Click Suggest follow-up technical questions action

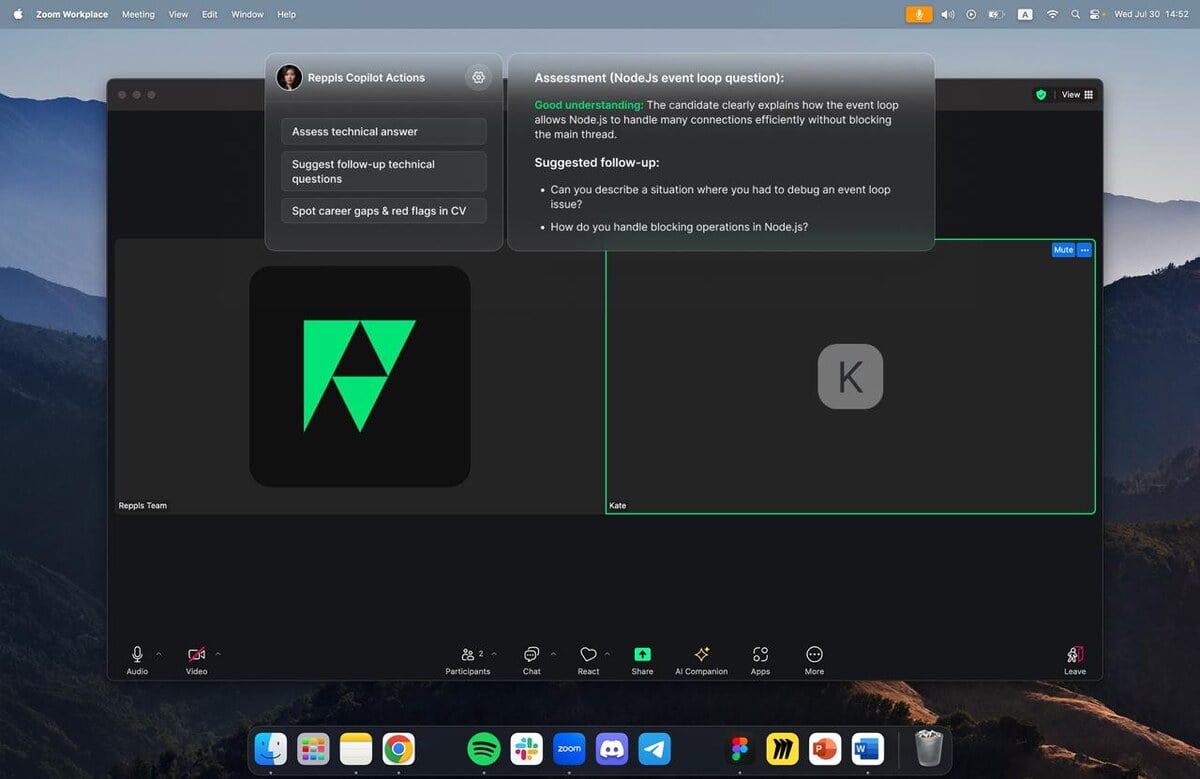(384, 171)
